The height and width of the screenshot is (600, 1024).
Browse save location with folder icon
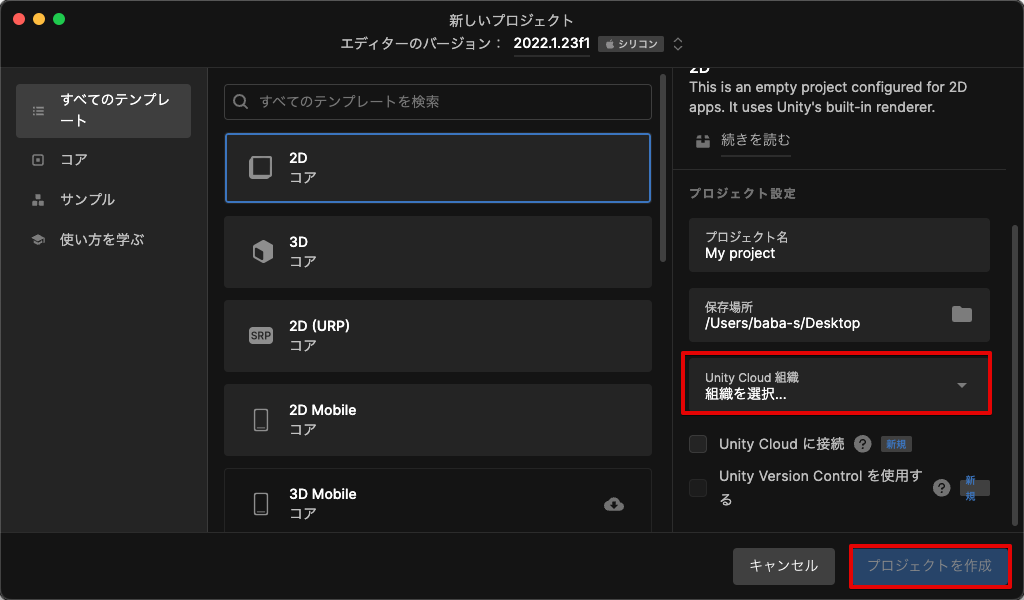tap(961, 315)
